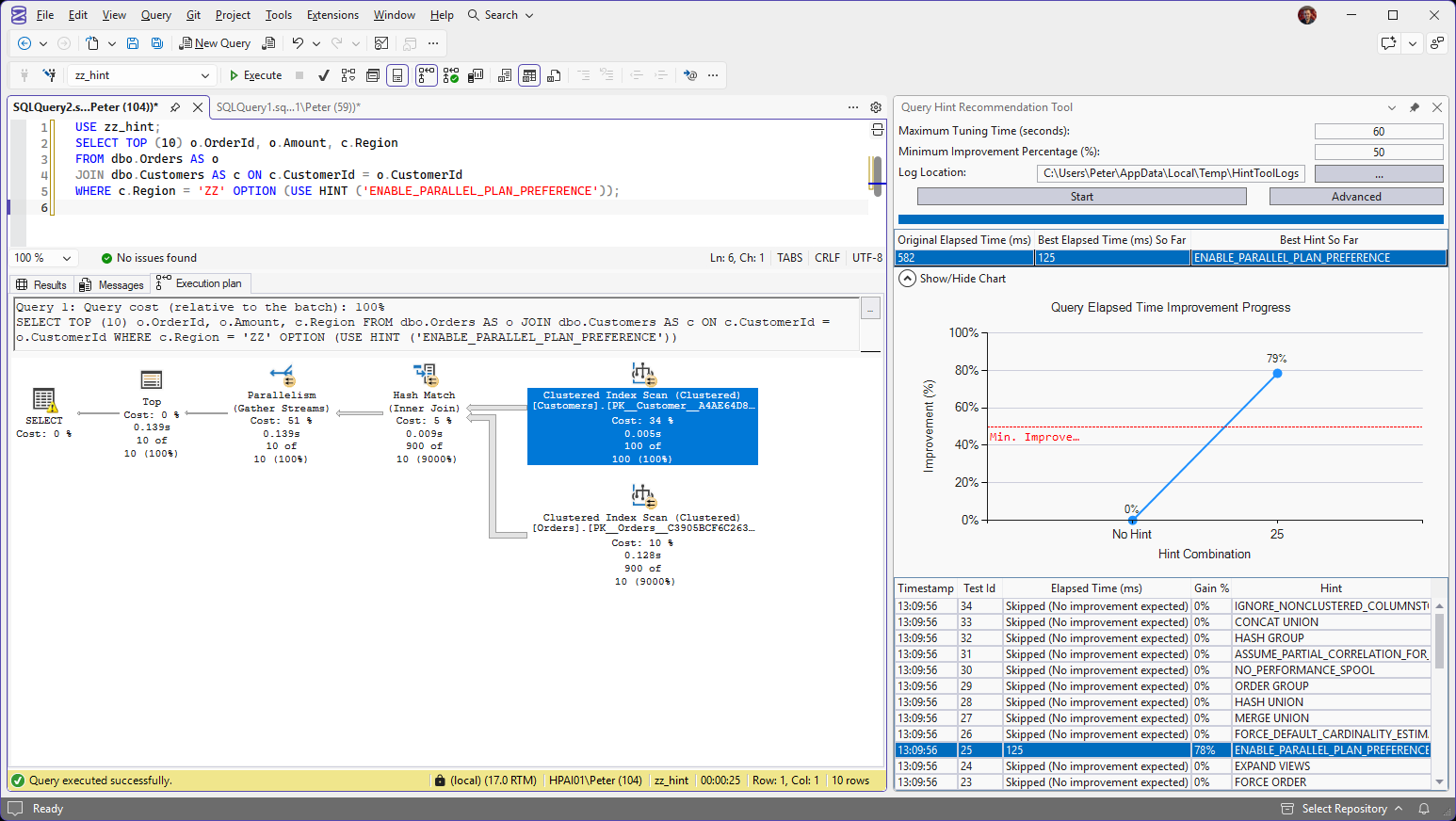Click the Results to File icon

[554, 75]
